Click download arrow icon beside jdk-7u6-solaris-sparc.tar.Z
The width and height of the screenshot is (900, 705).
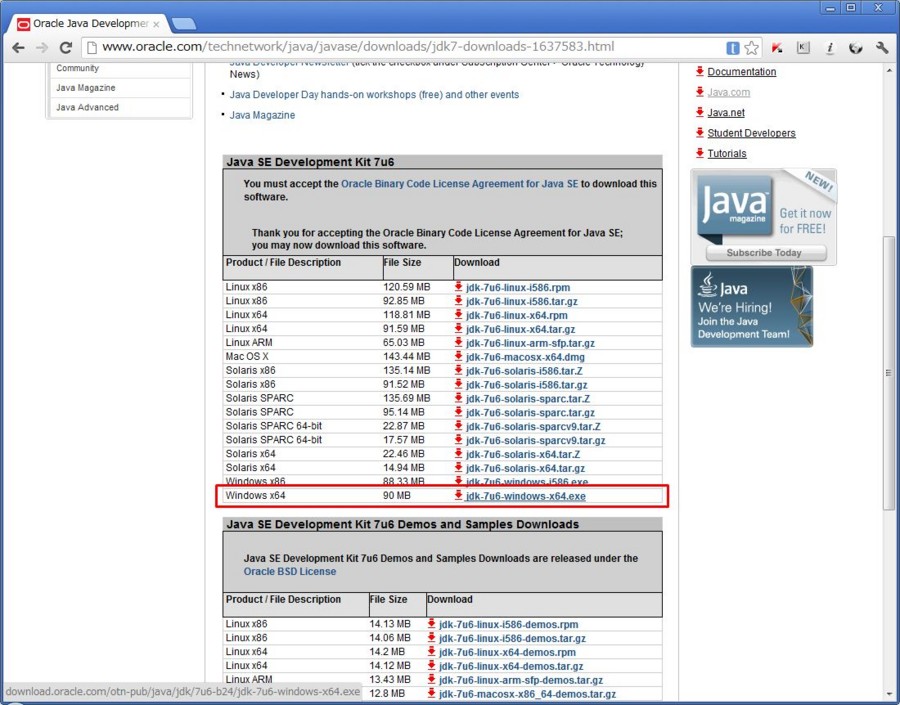tap(458, 398)
